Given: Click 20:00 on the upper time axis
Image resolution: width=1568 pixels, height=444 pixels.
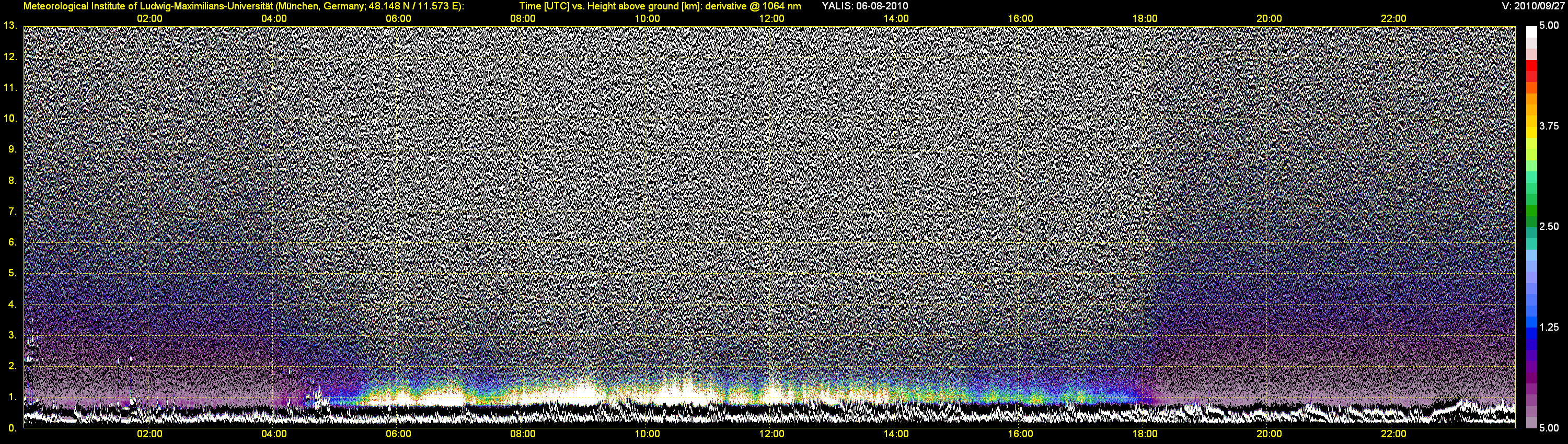Looking at the screenshot, I should click(1270, 18).
